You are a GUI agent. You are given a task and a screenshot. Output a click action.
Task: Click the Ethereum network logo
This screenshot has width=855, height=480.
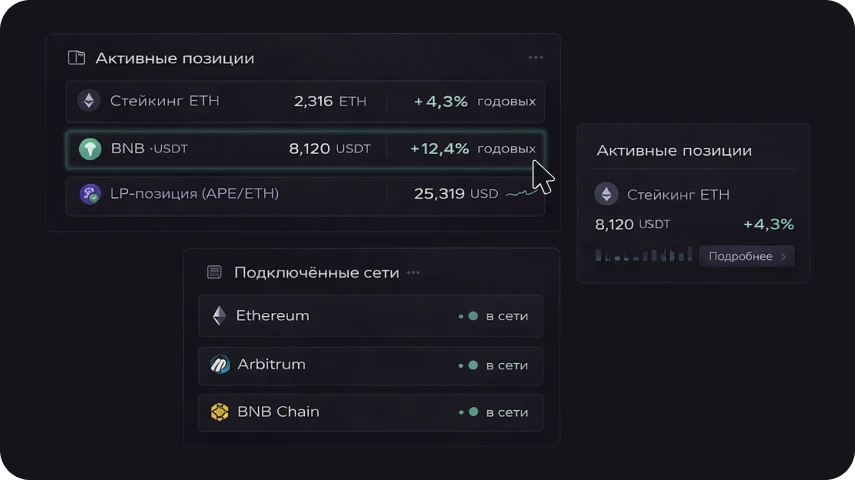pos(219,316)
